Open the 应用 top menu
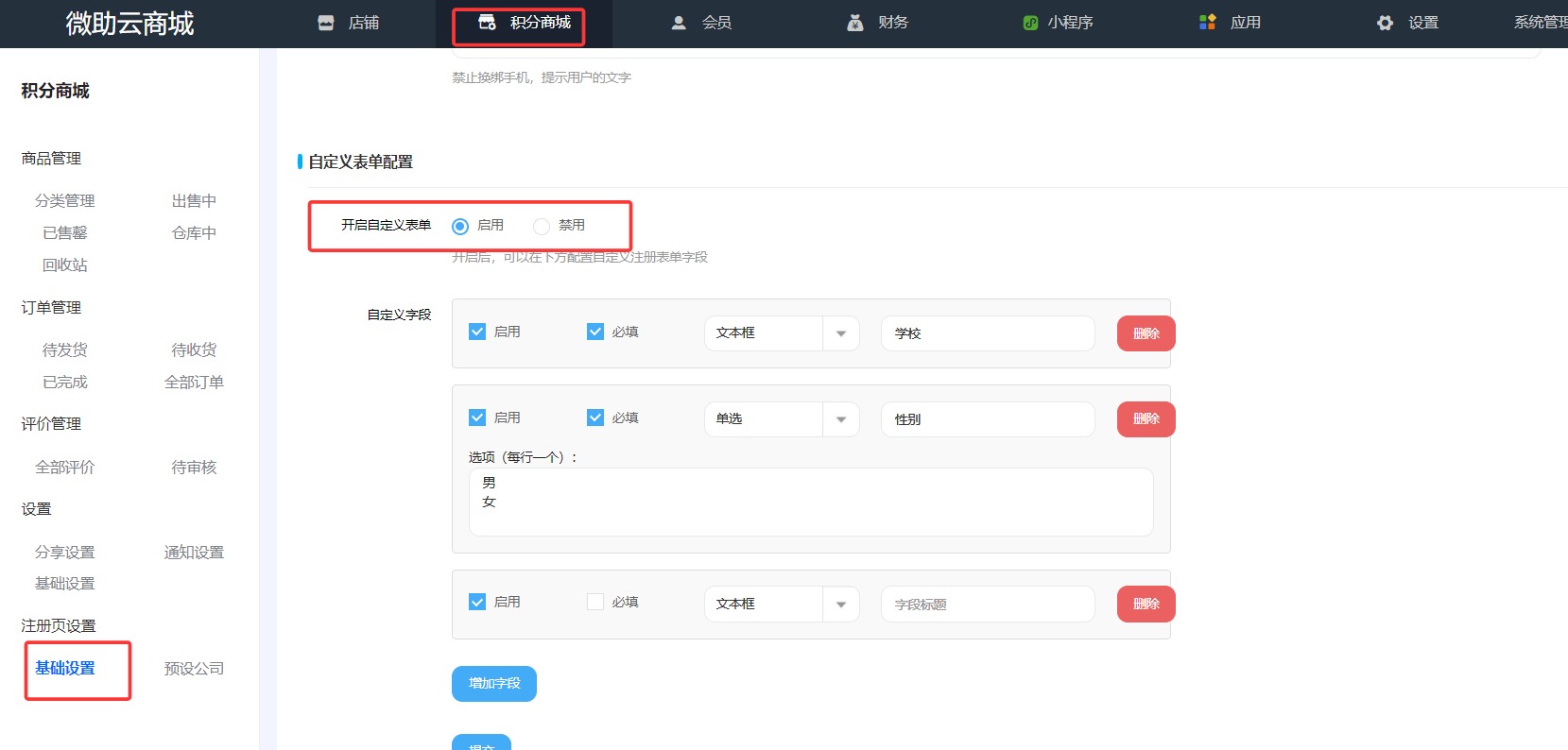1568x750 pixels. [x=1245, y=23]
